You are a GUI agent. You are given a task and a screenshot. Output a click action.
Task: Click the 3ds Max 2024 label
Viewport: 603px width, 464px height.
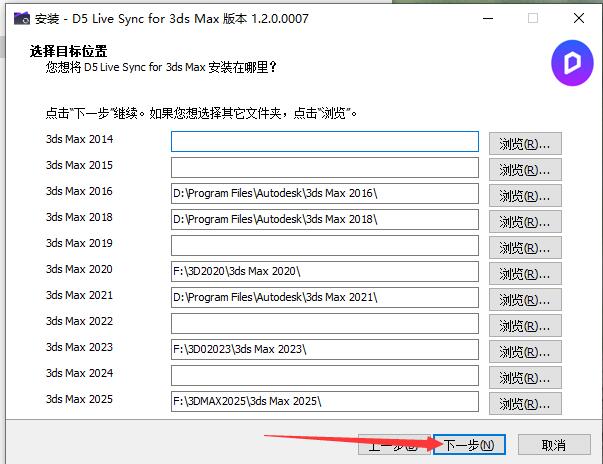point(79,373)
